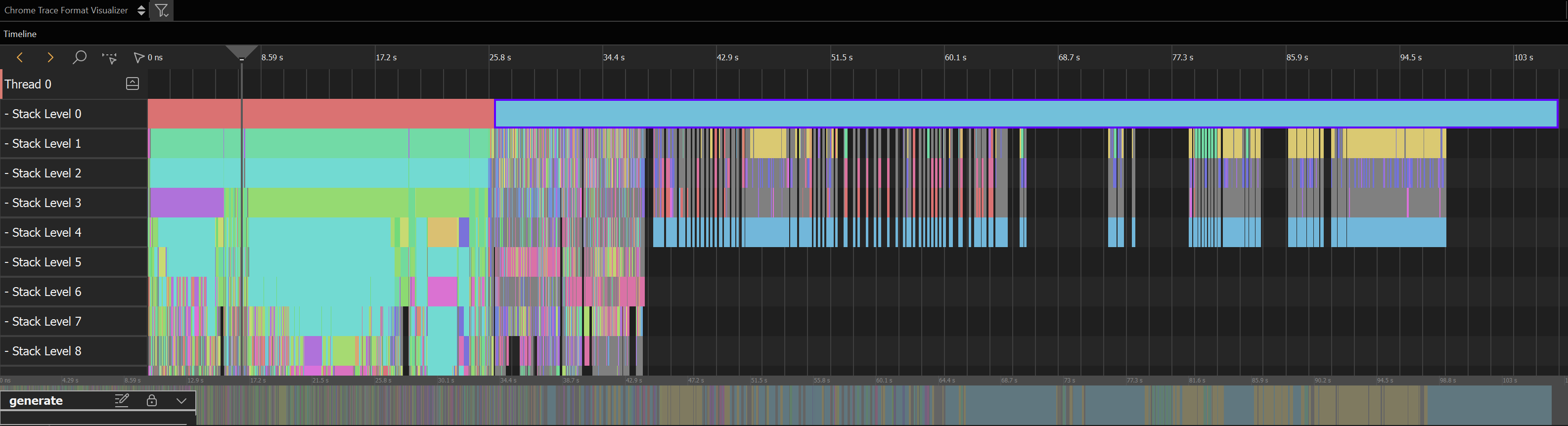1568x426 pixels.
Task: Click the 25.8 s label on the top ruler
Action: click(500, 57)
